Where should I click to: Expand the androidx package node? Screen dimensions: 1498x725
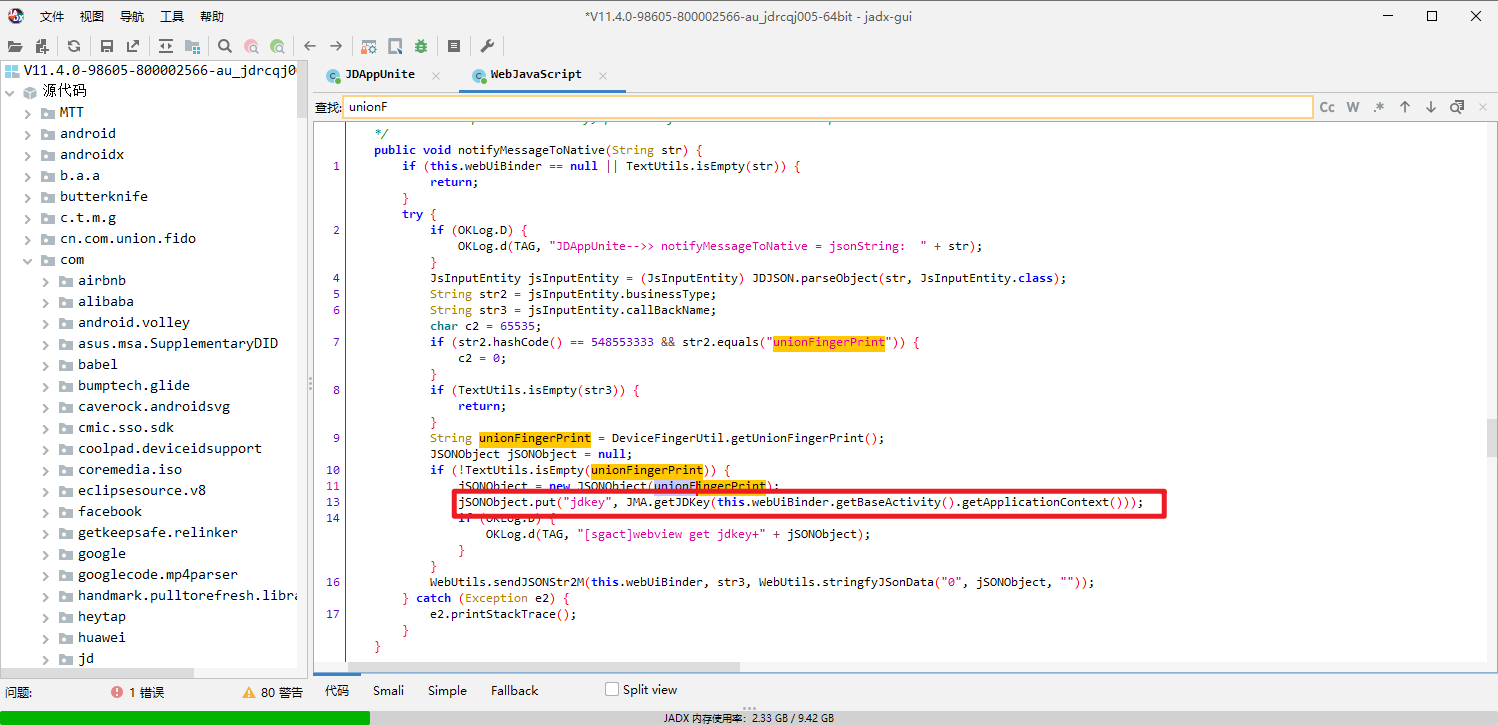coord(28,154)
